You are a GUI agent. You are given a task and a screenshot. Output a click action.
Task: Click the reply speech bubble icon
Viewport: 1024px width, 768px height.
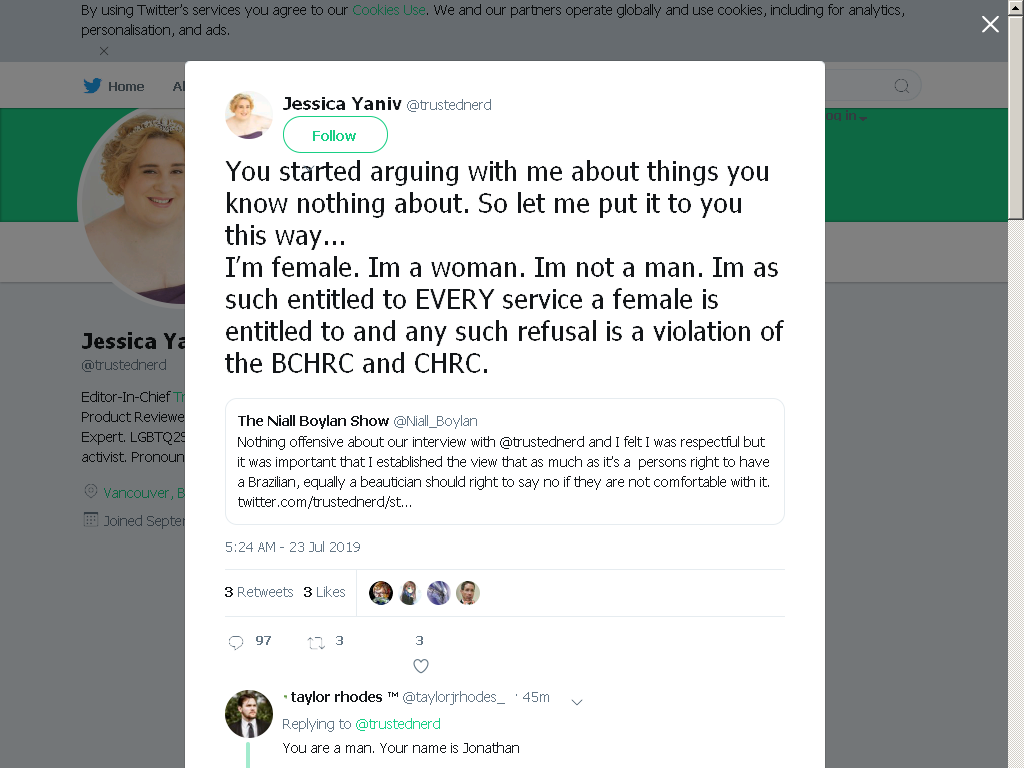click(x=236, y=643)
